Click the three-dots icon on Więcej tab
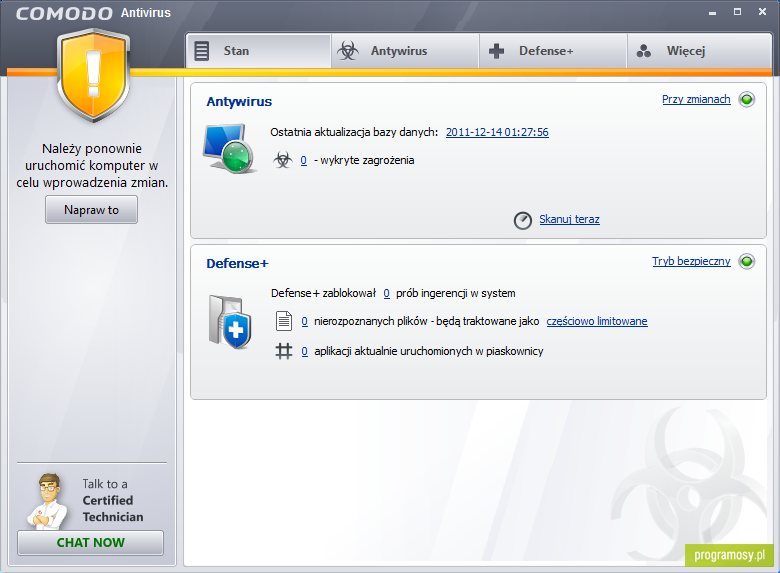This screenshot has width=780, height=573. [644, 51]
